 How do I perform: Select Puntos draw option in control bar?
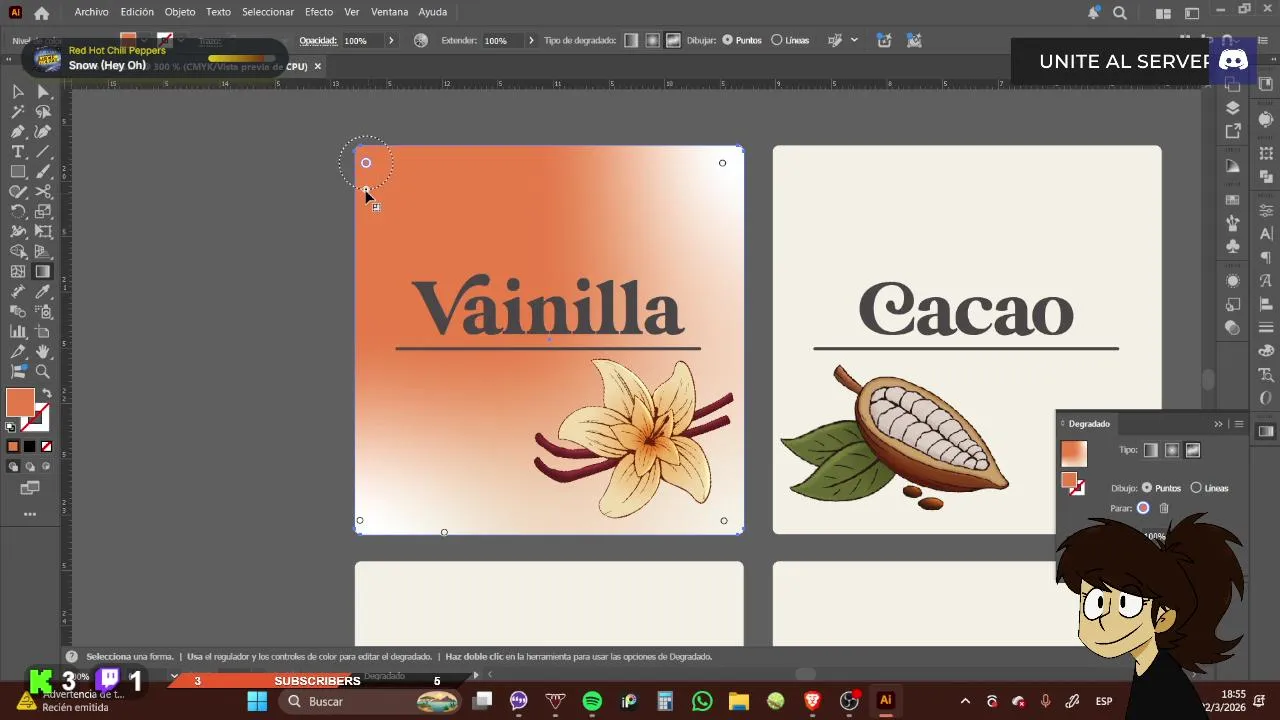click(x=742, y=40)
